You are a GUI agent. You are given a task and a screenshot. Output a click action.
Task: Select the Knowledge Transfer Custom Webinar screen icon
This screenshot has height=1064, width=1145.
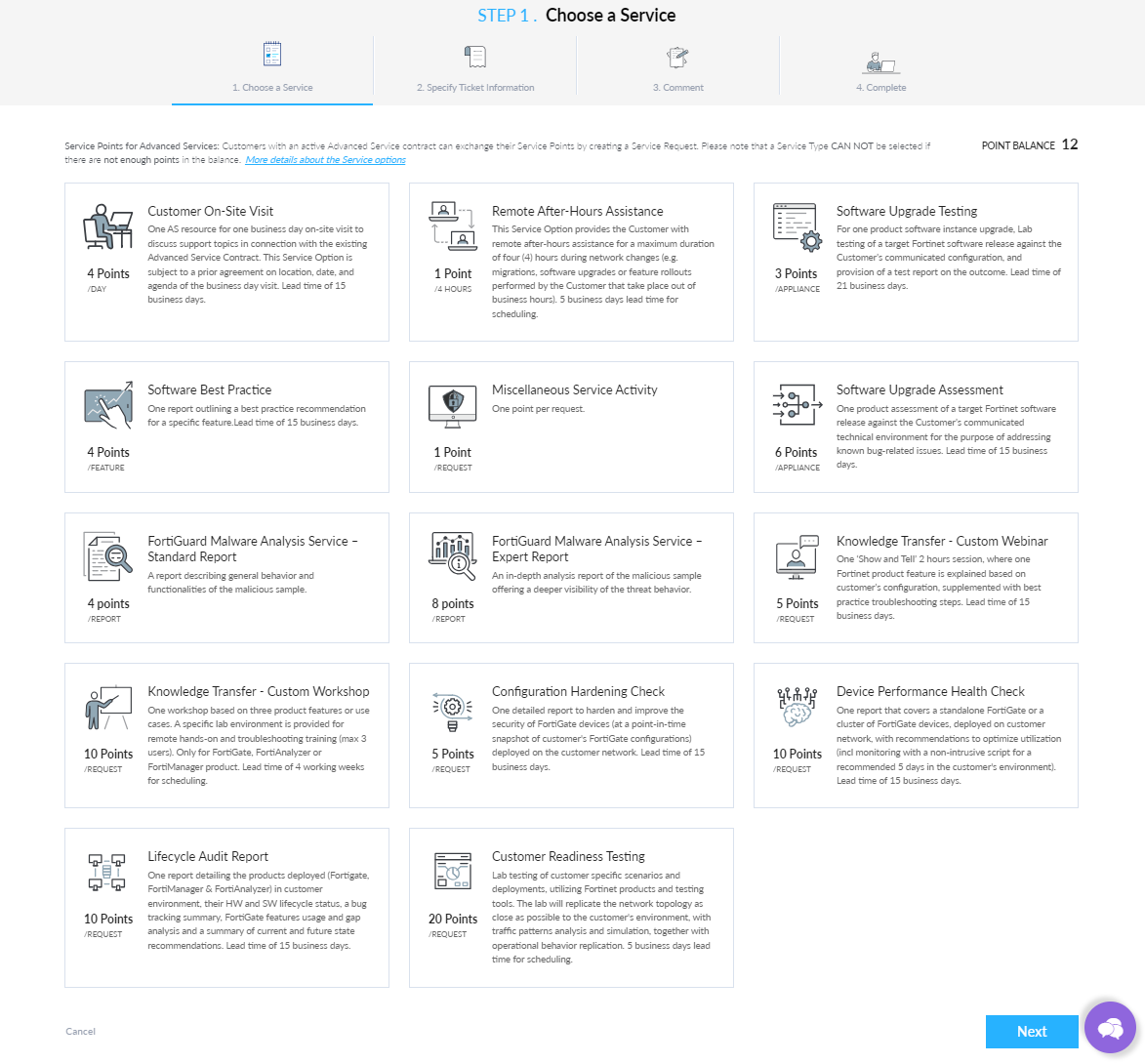[797, 556]
